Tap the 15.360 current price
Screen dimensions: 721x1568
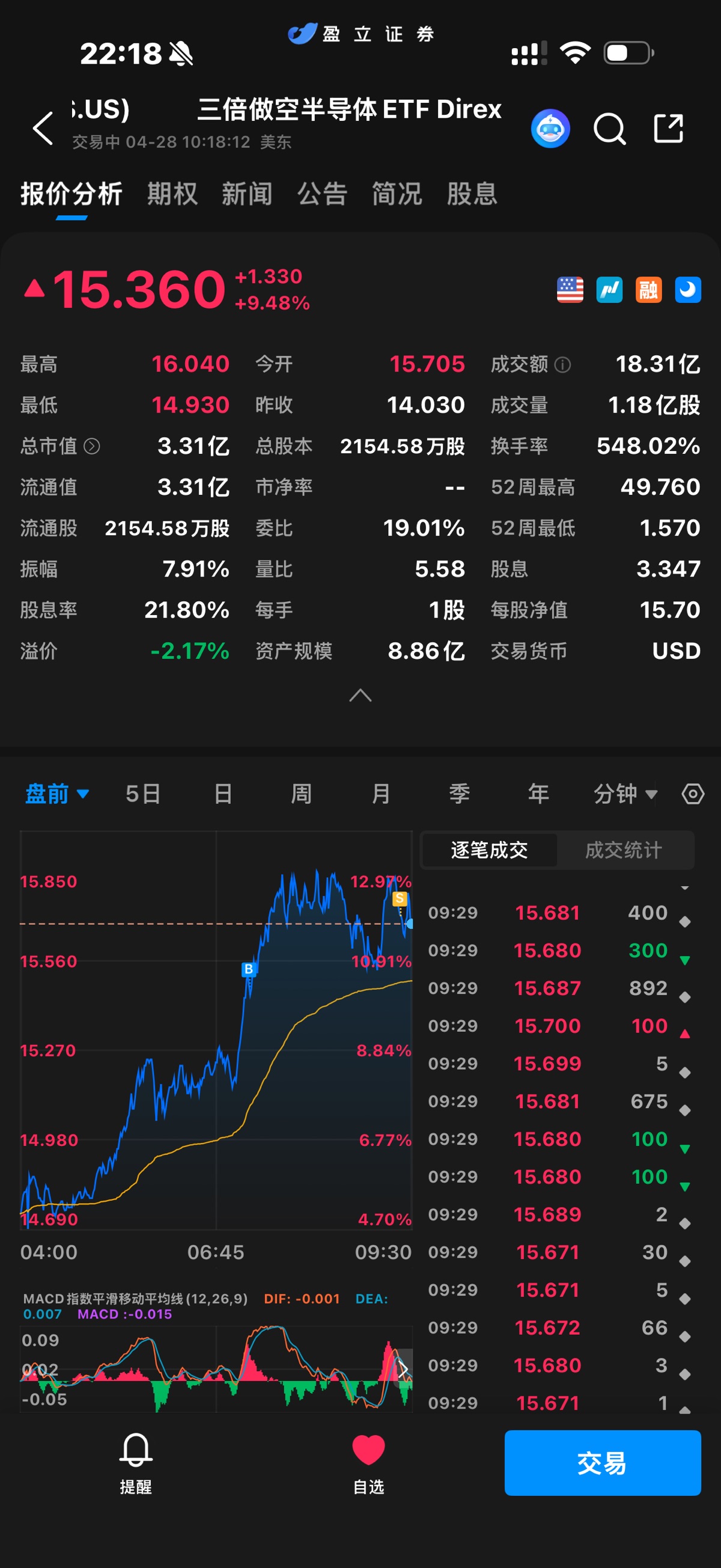coord(139,289)
